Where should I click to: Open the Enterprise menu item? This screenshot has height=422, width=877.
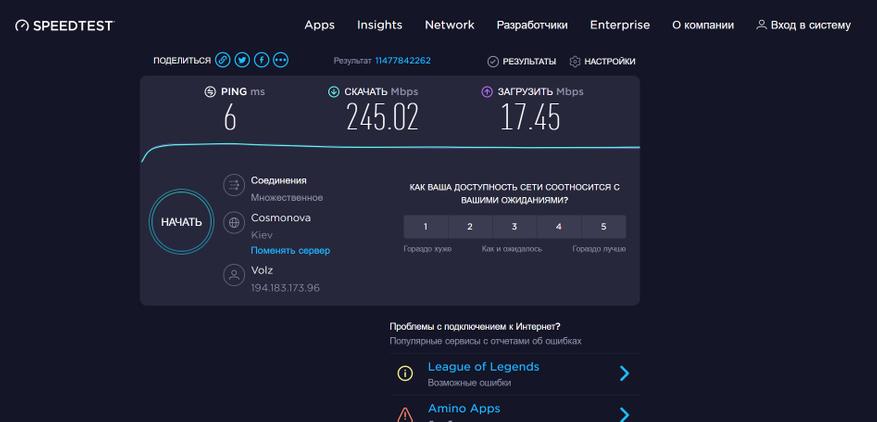tap(620, 25)
